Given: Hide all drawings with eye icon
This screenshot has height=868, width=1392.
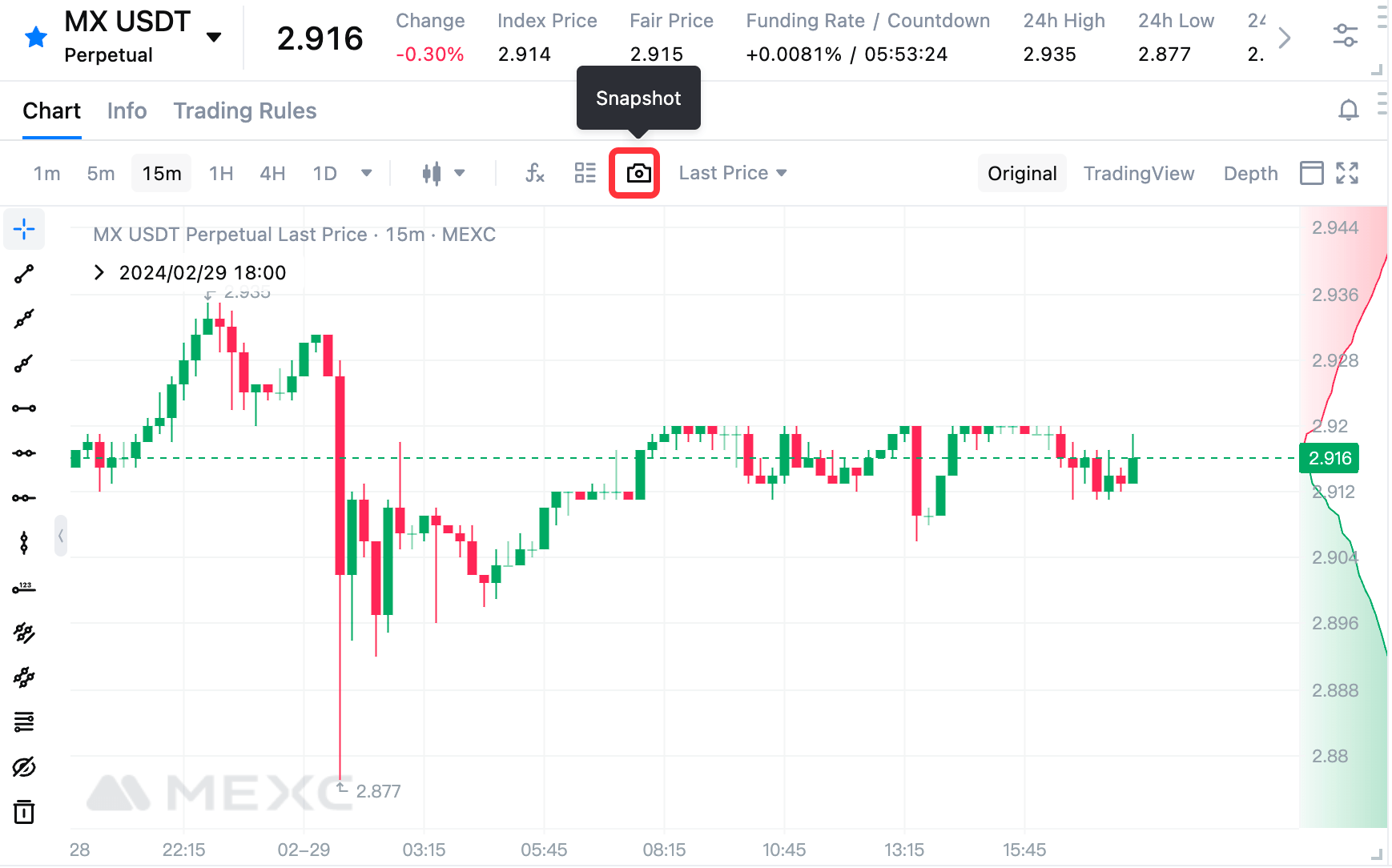Looking at the screenshot, I should click(x=24, y=767).
